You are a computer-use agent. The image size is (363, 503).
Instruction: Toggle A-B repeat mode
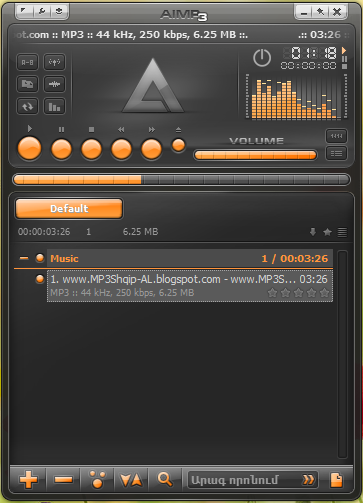tap(27, 62)
